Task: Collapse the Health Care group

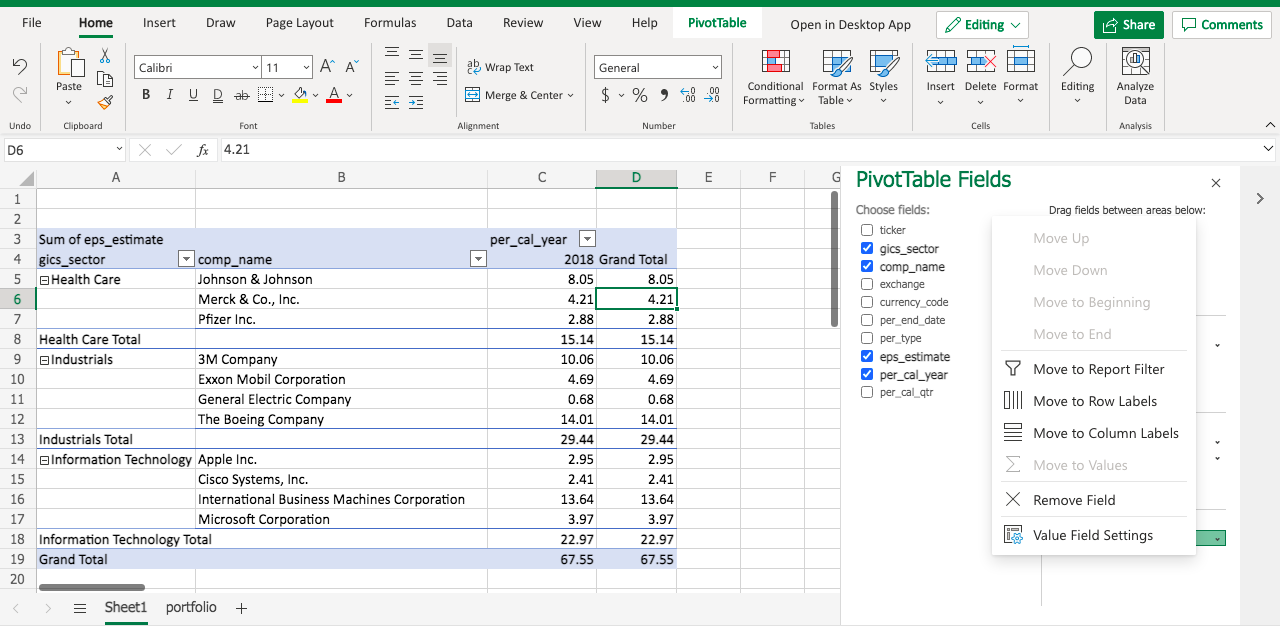Action: (x=45, y=280)
